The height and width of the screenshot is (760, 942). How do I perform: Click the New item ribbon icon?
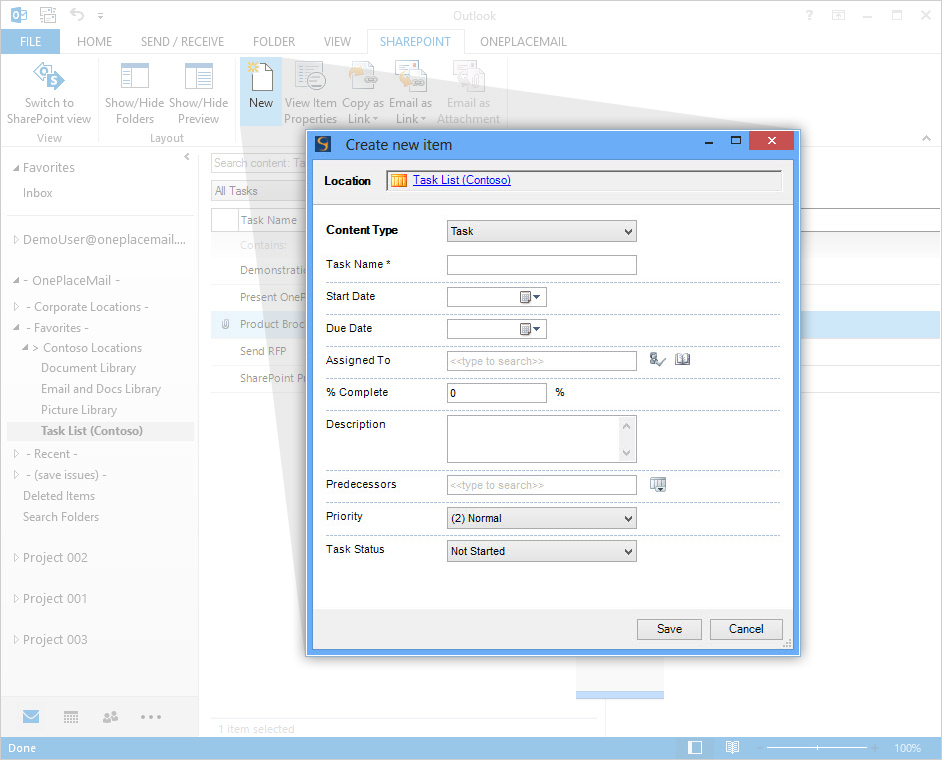(x=261, y=76)
